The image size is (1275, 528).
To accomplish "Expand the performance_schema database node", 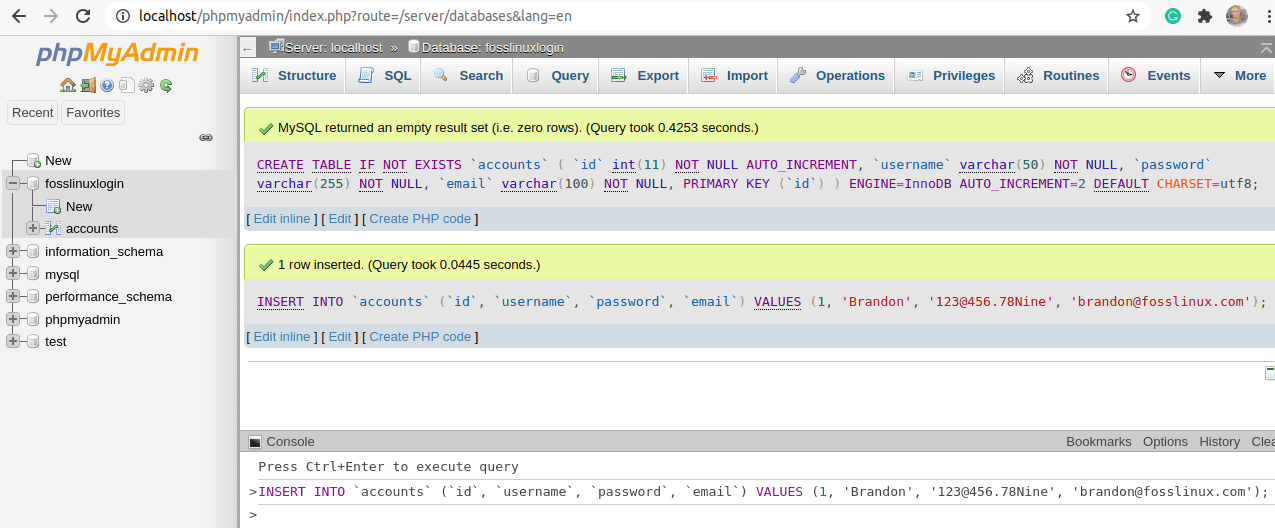I will click(13, 297).
